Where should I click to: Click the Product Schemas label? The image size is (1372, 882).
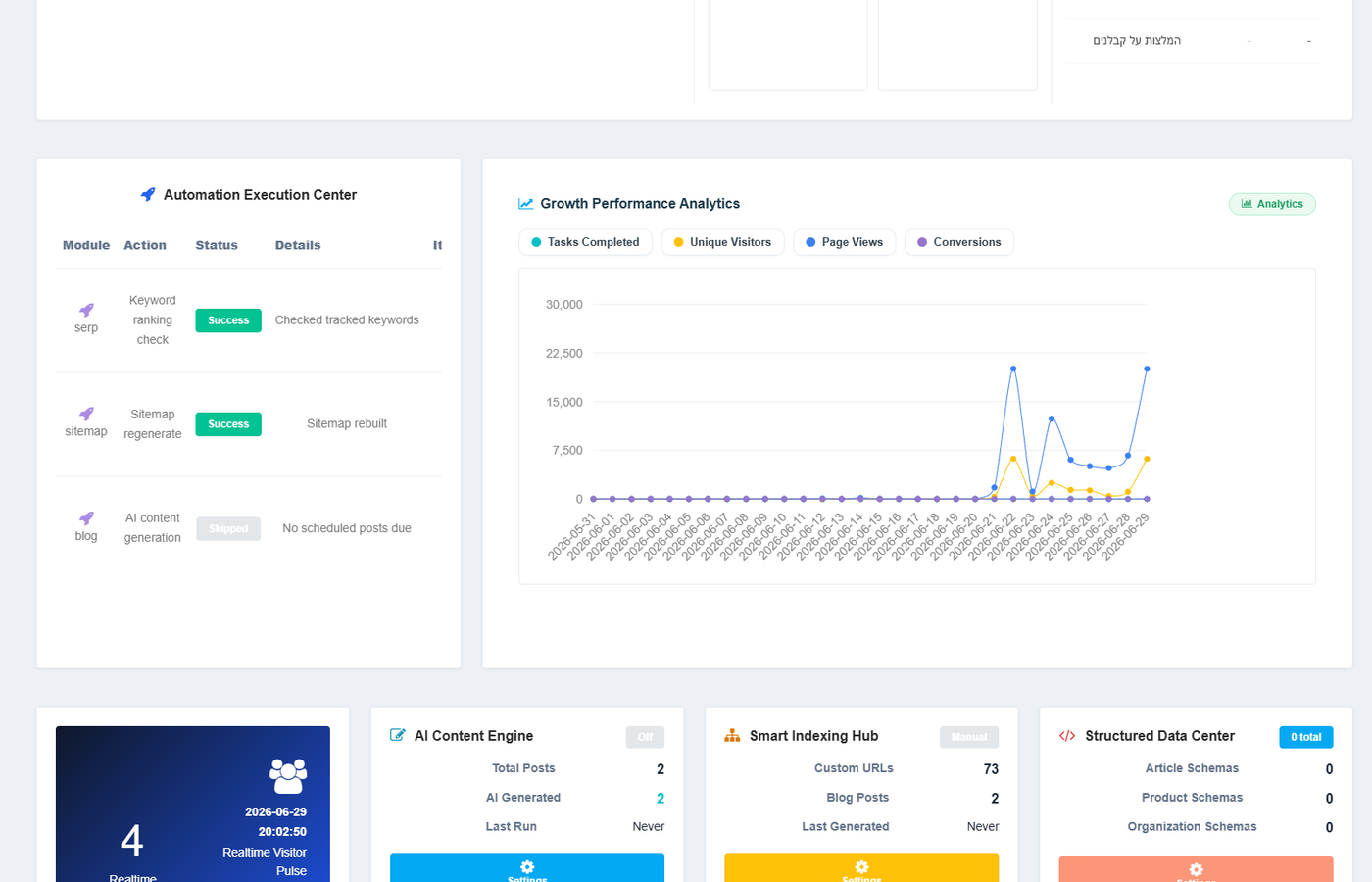(1192, 798)
